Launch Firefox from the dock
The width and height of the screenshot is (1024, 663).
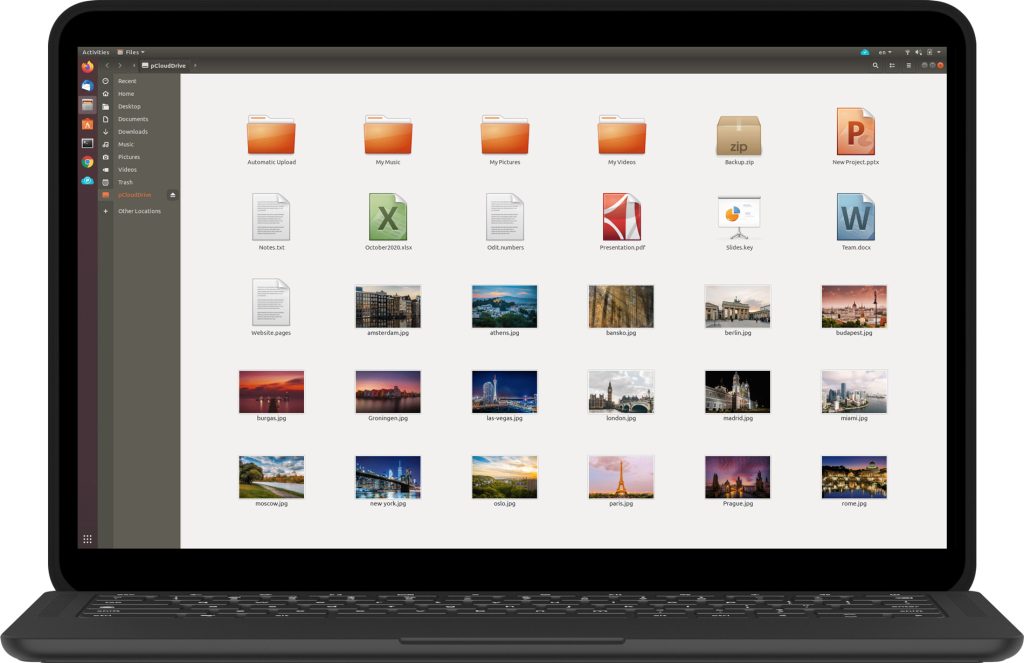(x=87, y=67)
